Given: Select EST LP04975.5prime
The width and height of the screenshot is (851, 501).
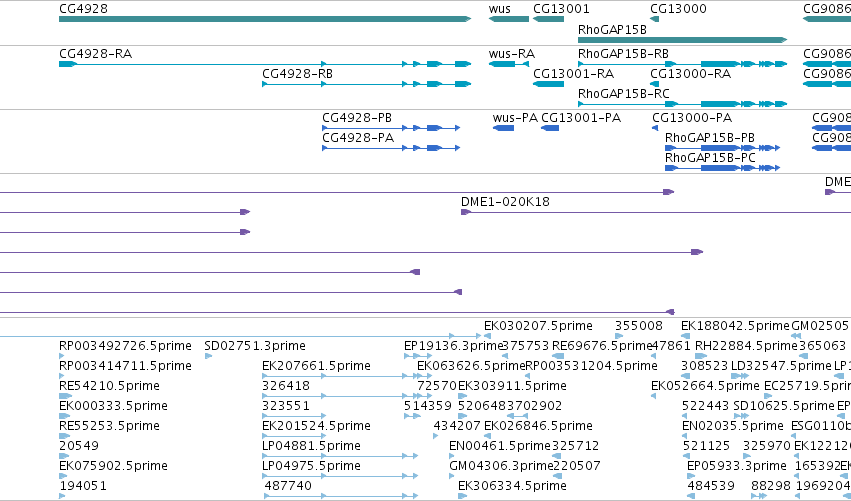Looking at the screenshot, I should click(312, 466).
